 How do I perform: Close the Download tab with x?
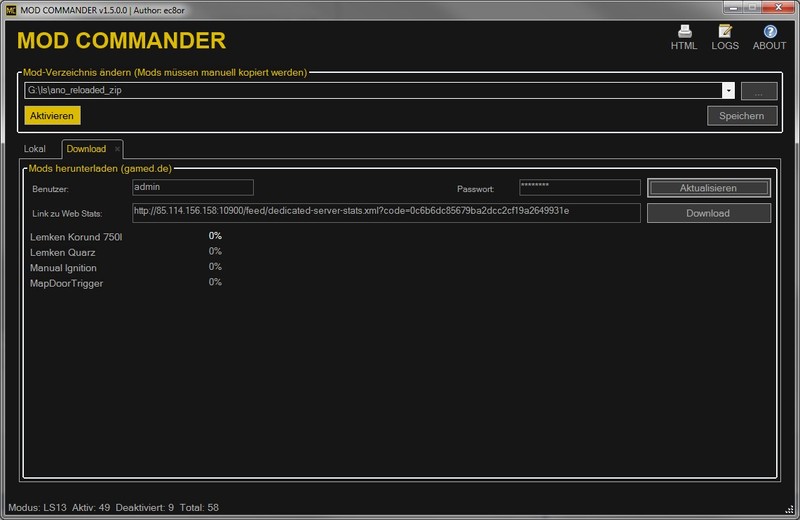117,149
